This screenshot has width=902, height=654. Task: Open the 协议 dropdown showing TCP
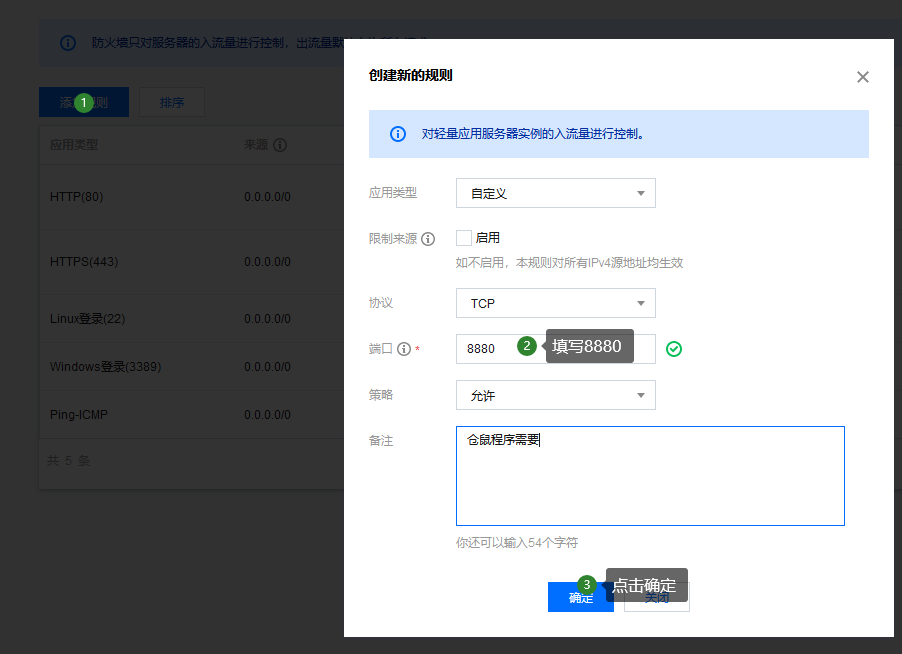(x=556, y=303)
